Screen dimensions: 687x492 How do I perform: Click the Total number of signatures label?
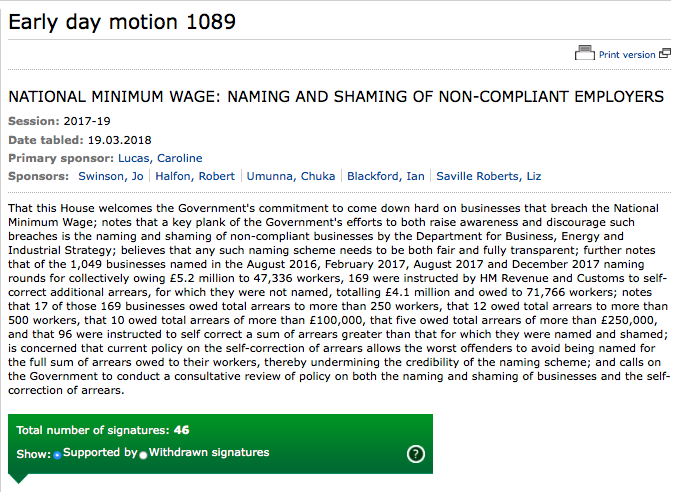pyautogui.click(x=94, y=431)
